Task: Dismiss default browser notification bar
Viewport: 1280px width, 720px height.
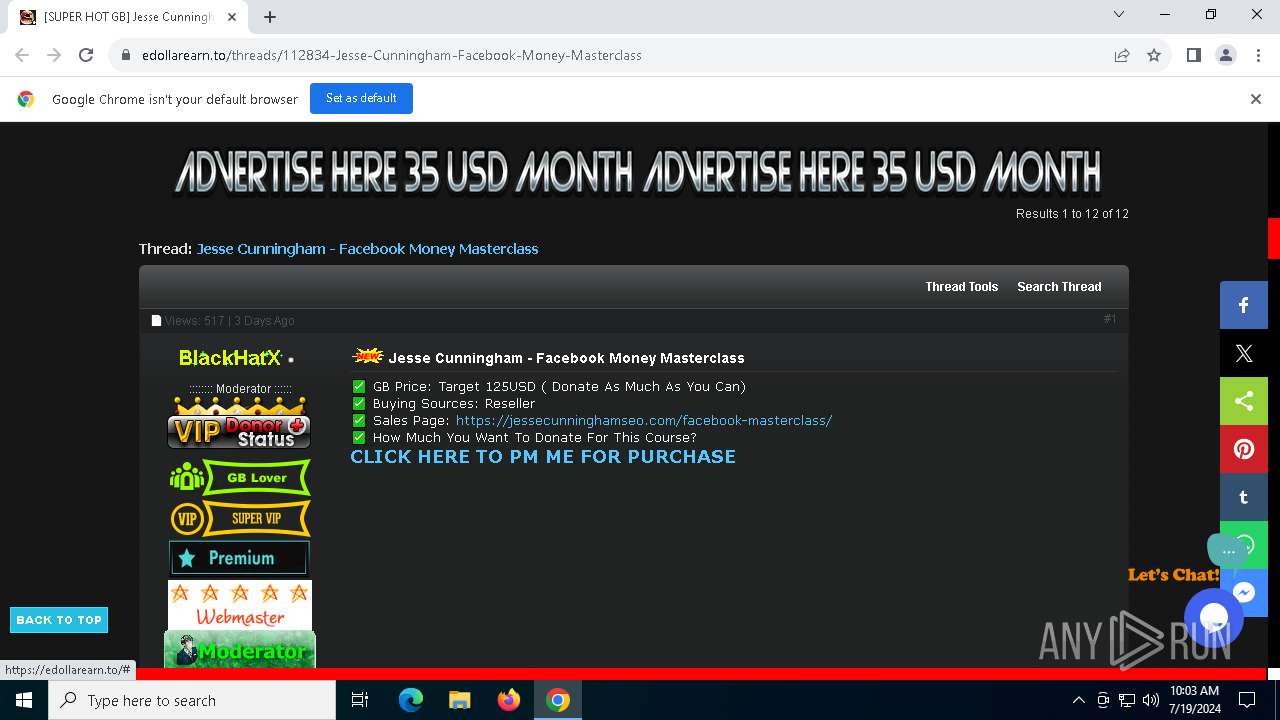Action: point(1256,99)
